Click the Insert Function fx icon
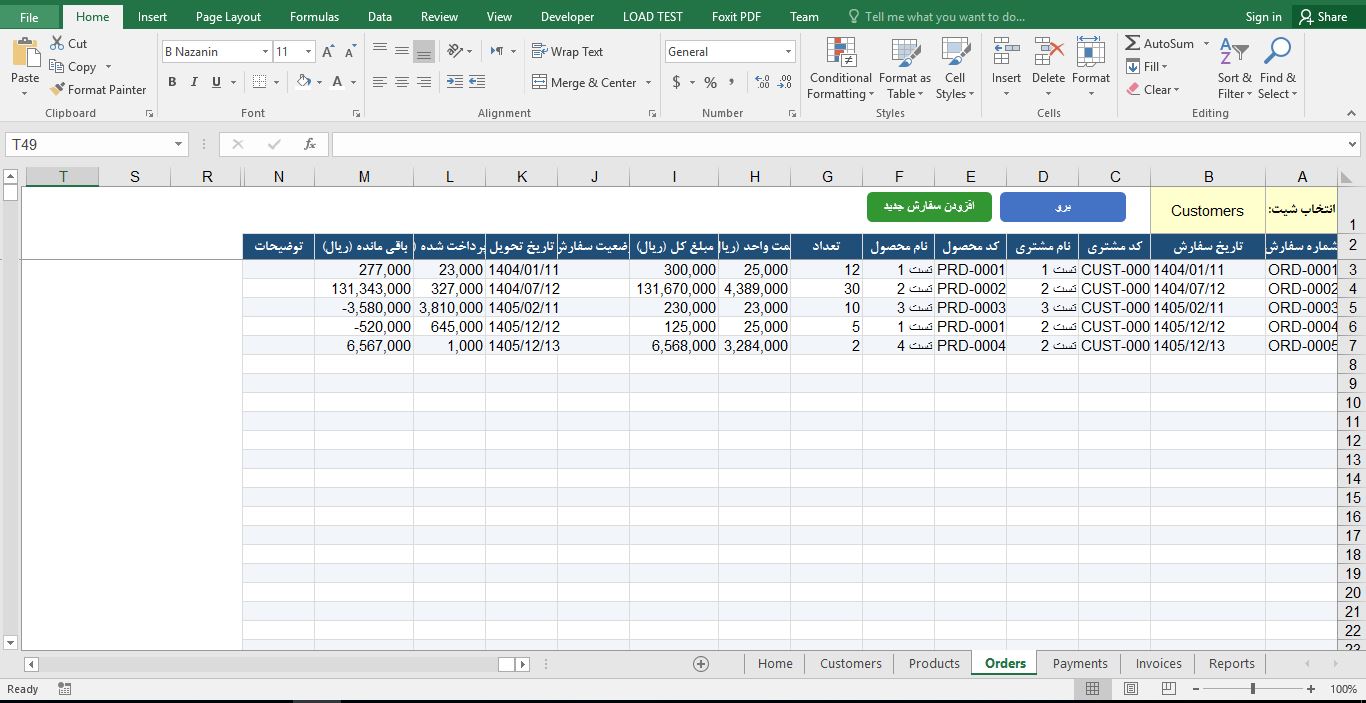The image size is (1366, 703). click(x=310, y=144)
